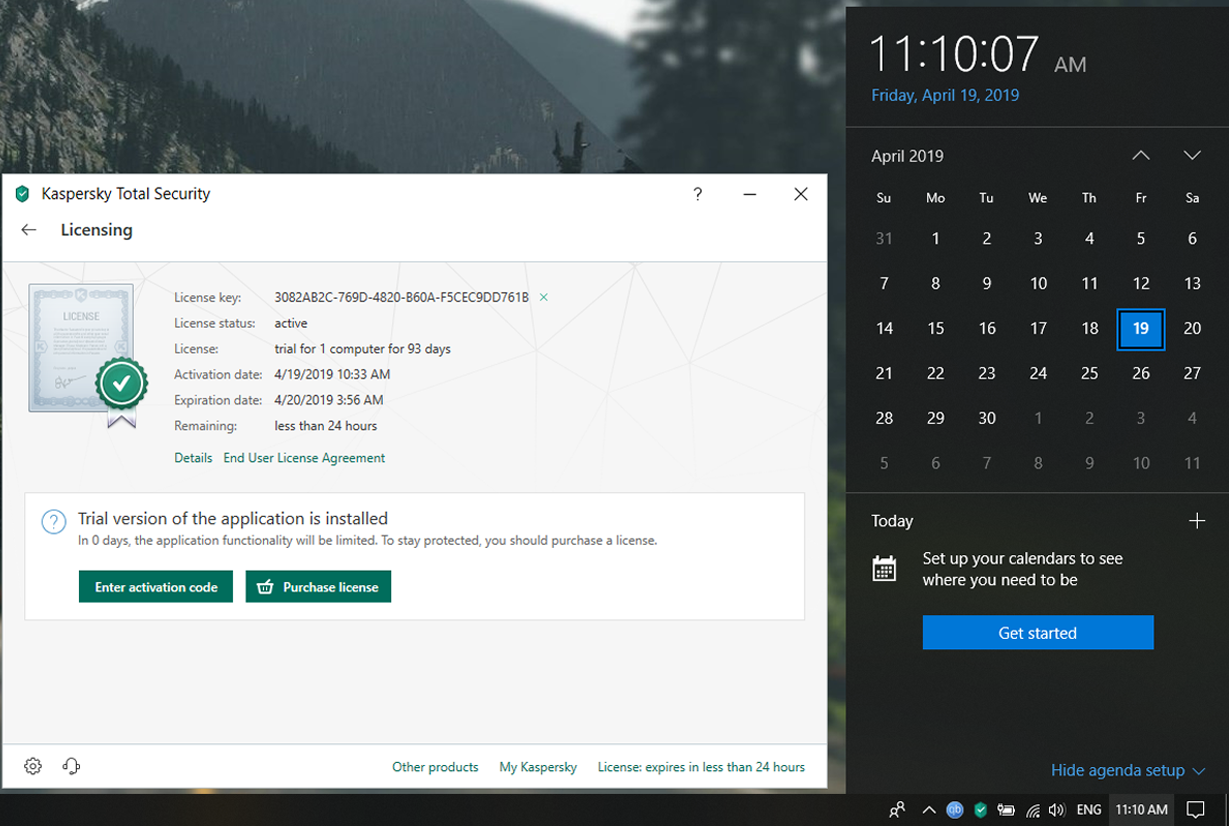Image resolution: width=1229 pixels, height=826 pixels.
Task: Select March 31 in the calendar
Action: (884, 239)
